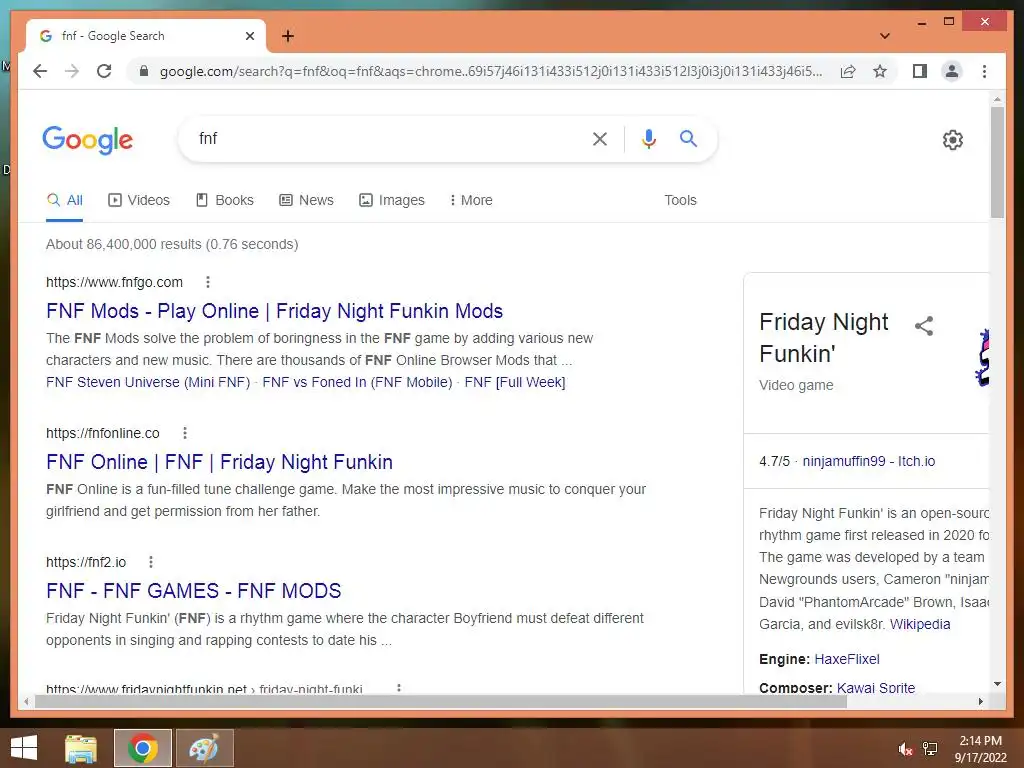Open Google quick settings gear
The width and height of the screenshot is (1024, 768).
click(x=953, y=139)
